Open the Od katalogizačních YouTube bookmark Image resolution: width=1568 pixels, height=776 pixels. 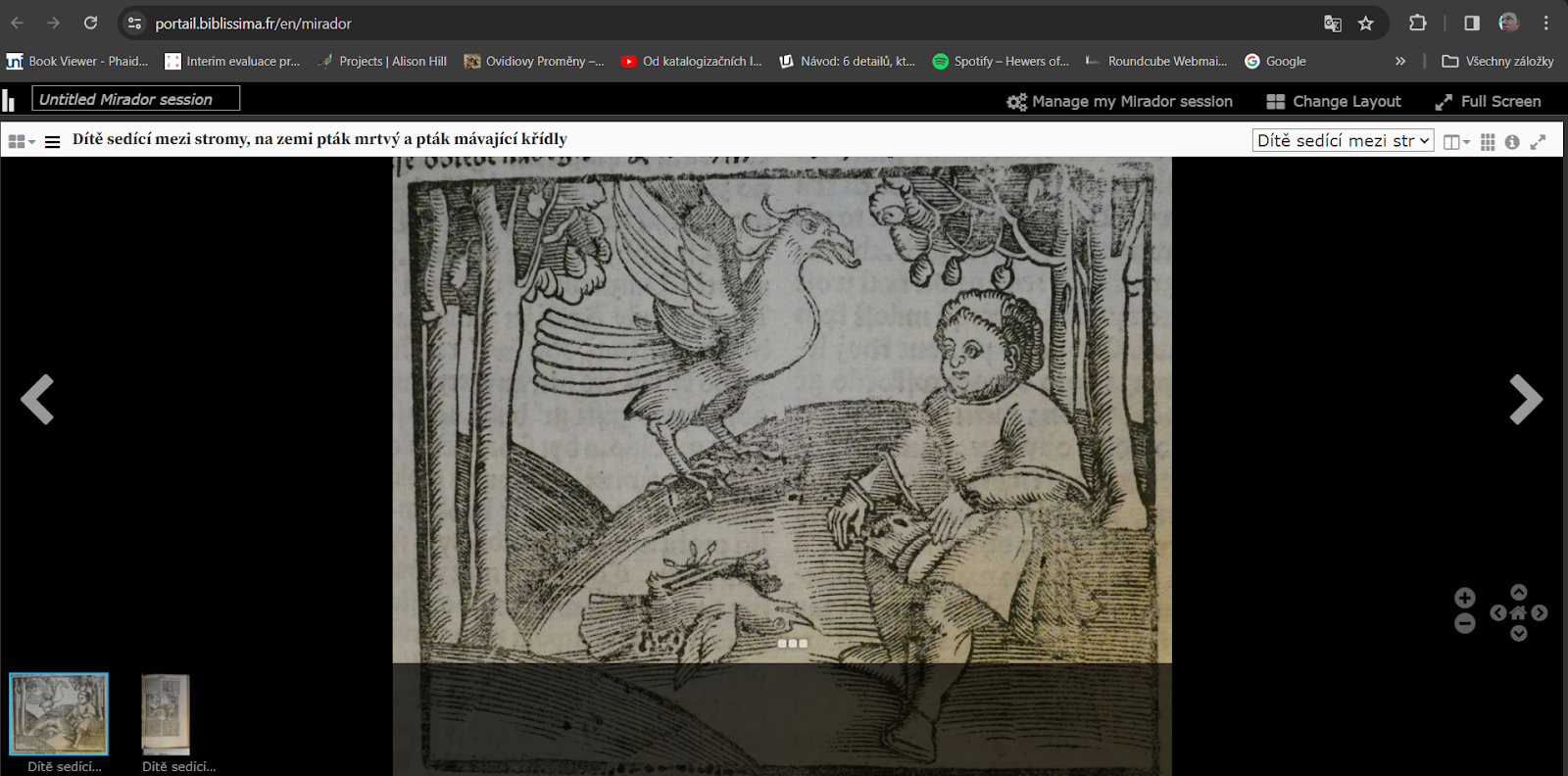691,61
